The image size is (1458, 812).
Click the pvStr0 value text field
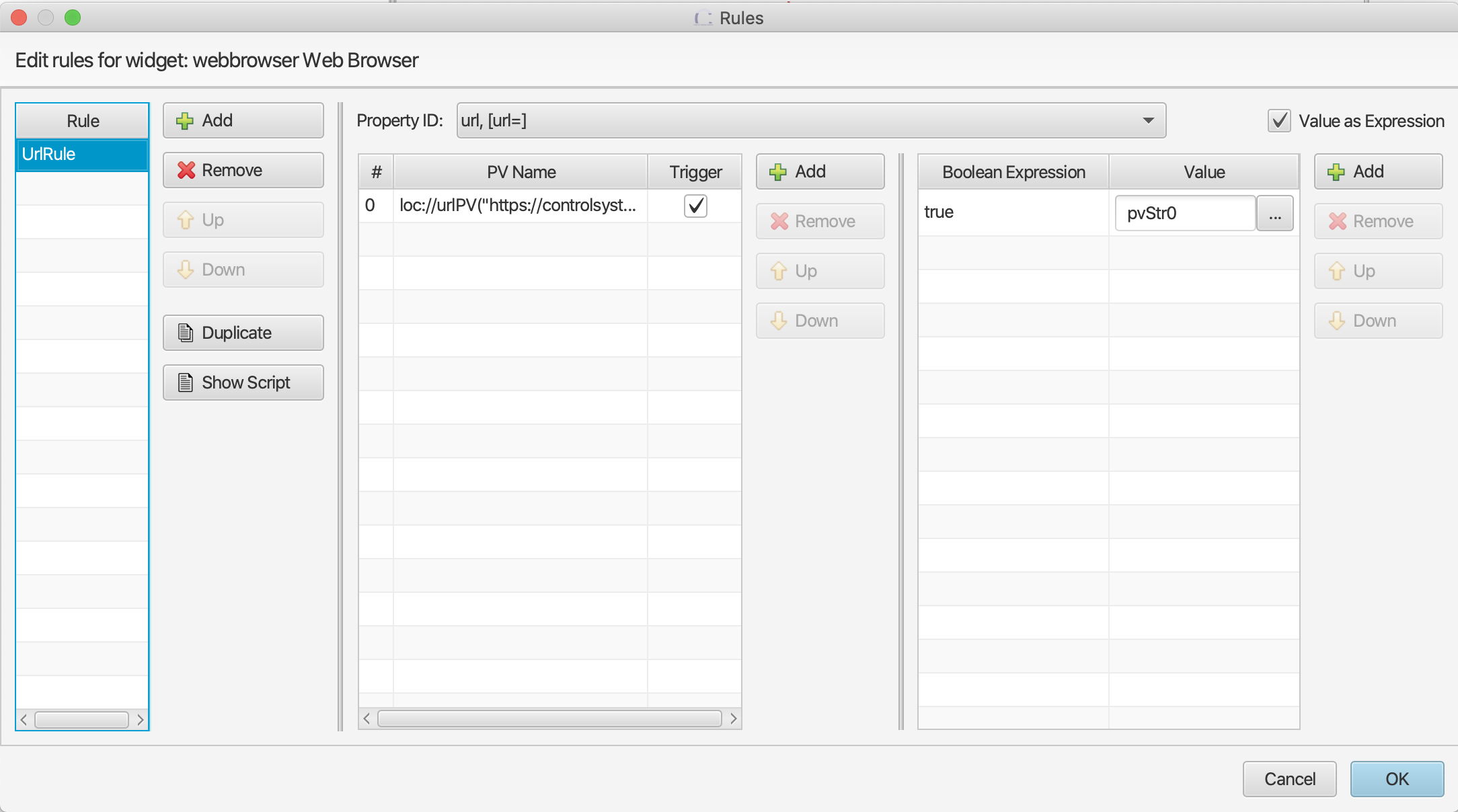[x=1184, y=214]
